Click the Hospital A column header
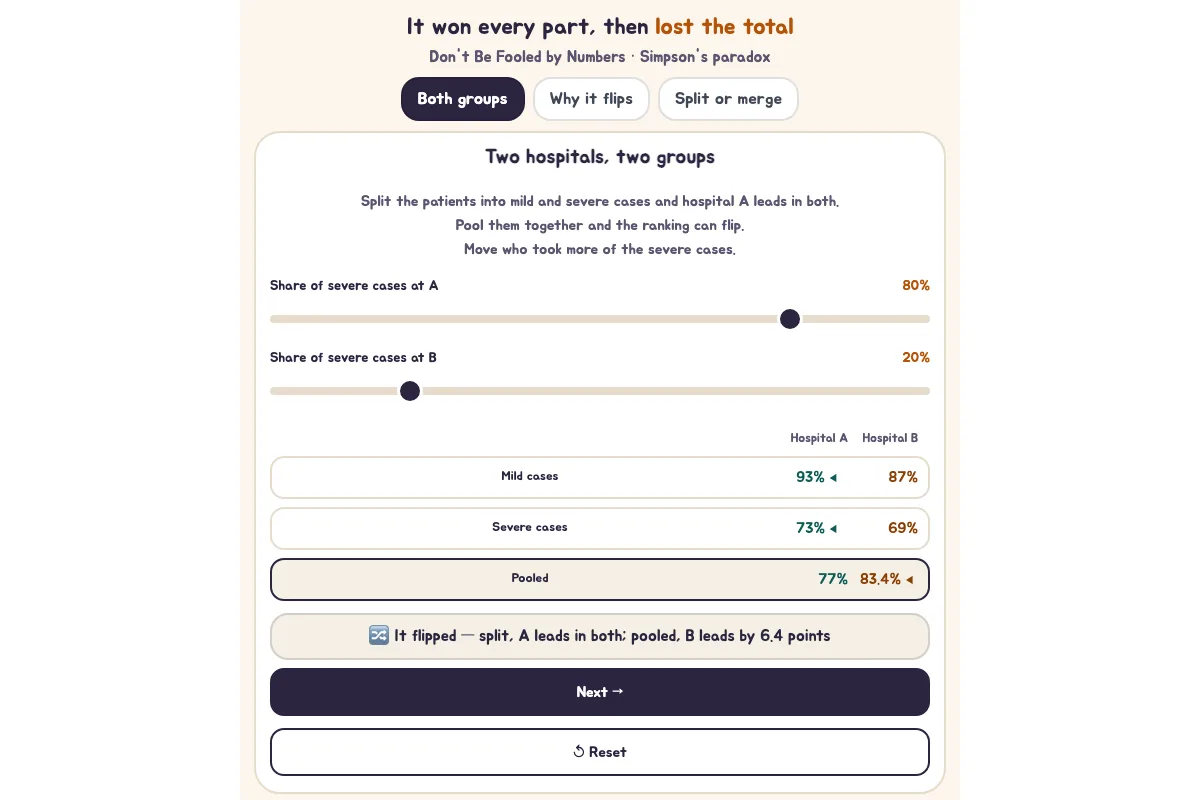Image resolution: width=1200 pixels, height=800 pixels. 819,438
